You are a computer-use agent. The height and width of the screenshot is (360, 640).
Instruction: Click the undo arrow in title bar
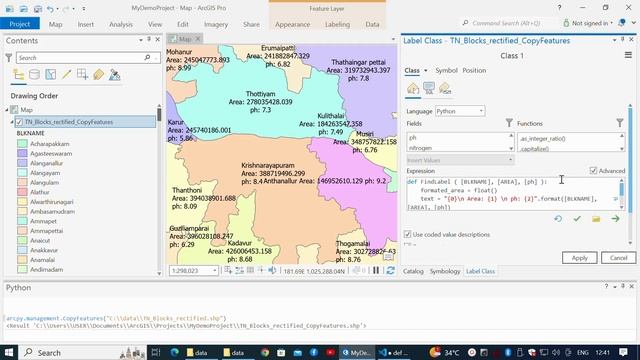50,8
